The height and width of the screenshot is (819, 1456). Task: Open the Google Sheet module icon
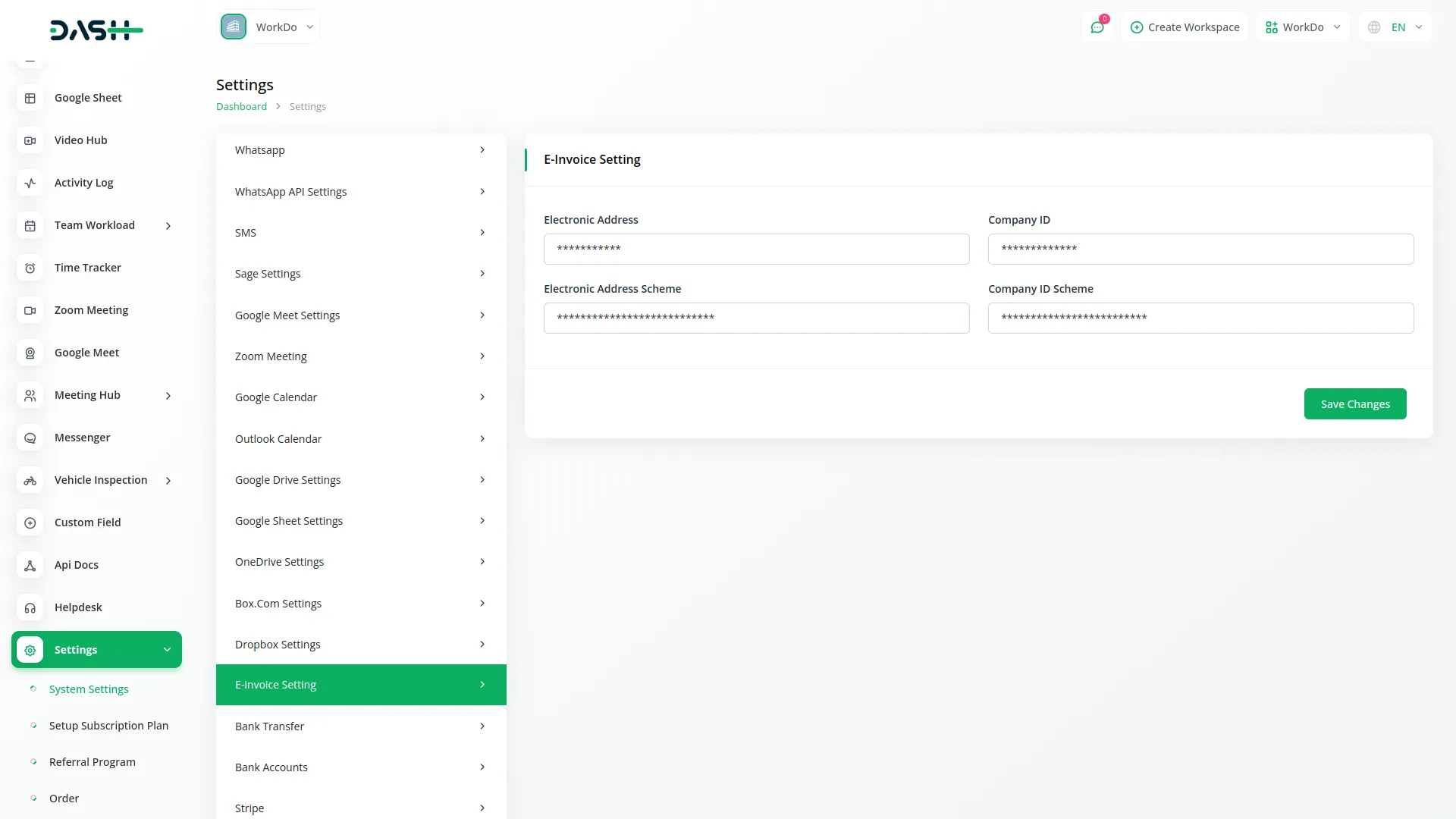tap(30, 98)
